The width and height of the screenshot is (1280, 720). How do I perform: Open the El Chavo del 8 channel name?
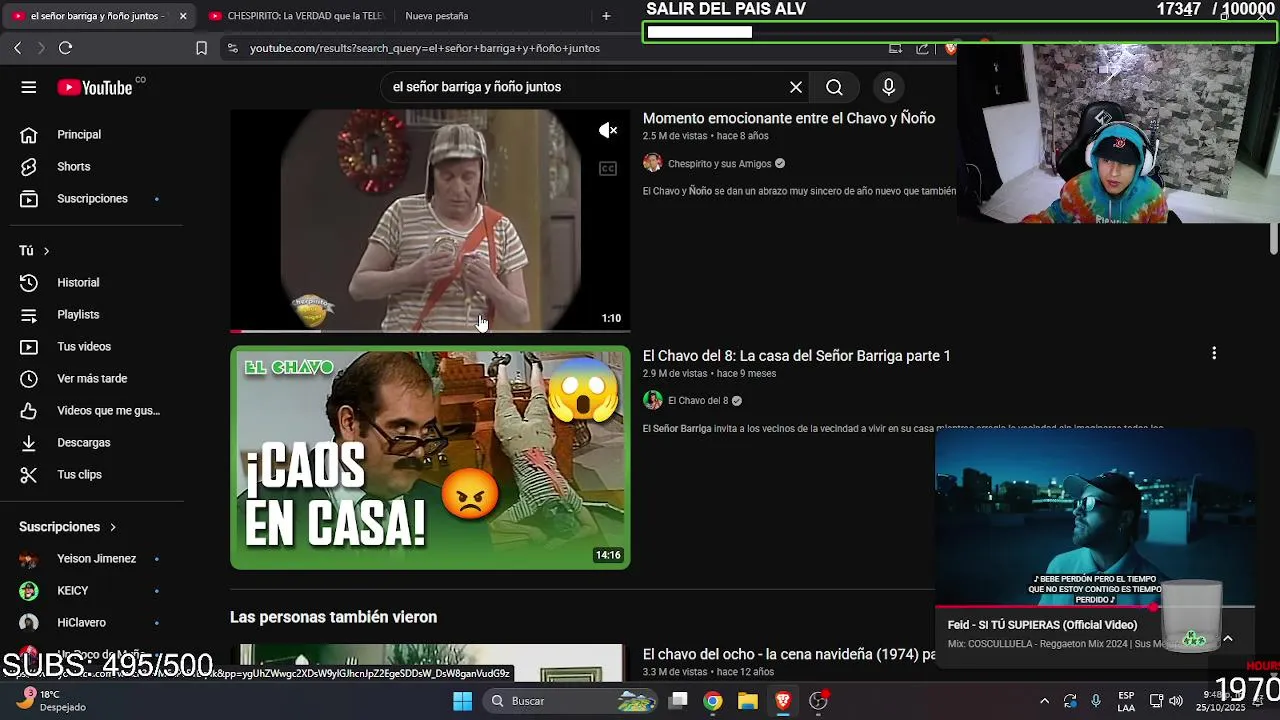(698, 401)
